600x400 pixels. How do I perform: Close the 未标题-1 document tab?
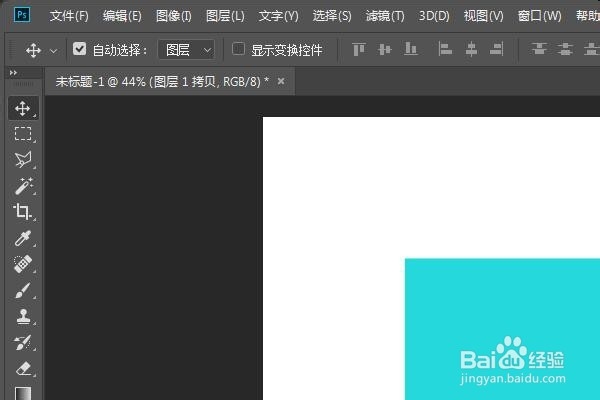point(281,81)
